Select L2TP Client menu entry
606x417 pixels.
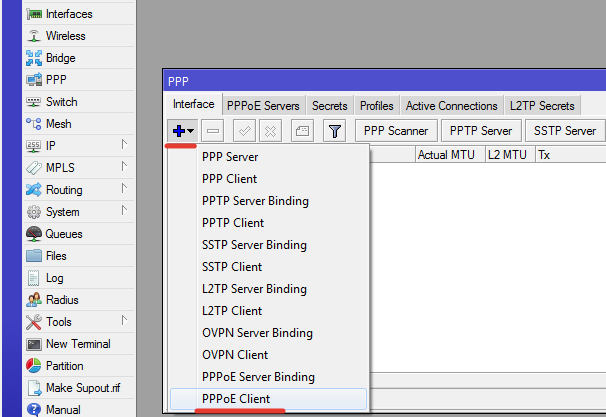click(x=269, y=311)
